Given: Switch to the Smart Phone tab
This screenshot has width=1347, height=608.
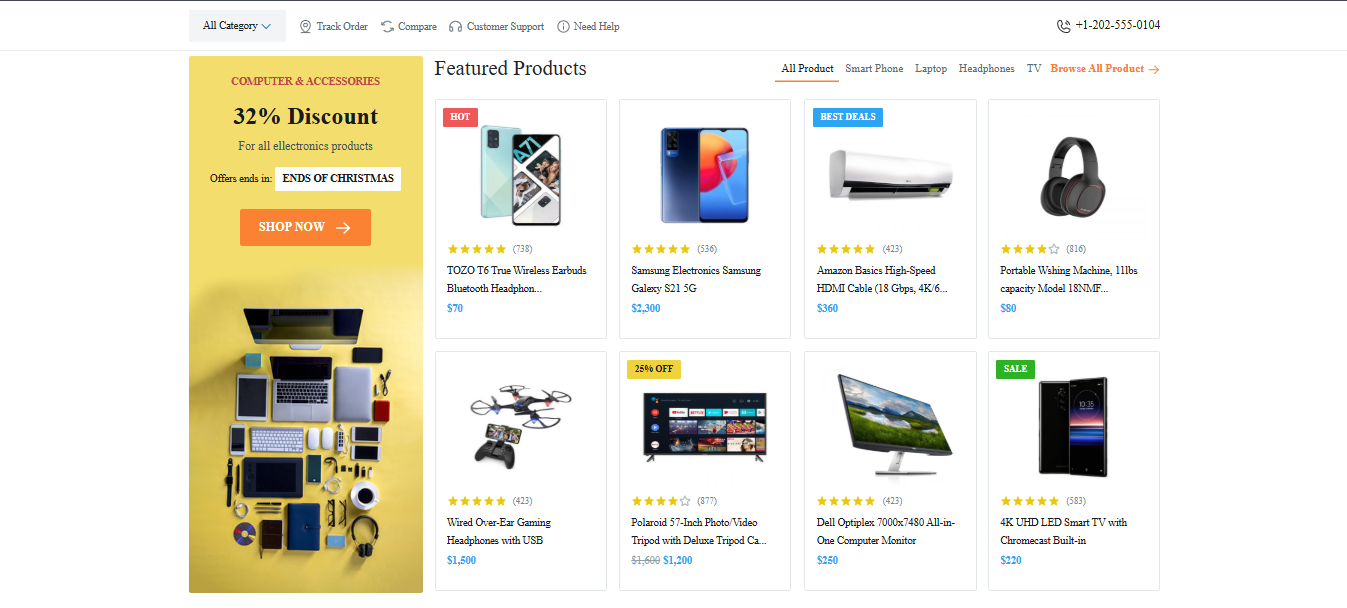Looking at the screenshot, I should [874, 69].
